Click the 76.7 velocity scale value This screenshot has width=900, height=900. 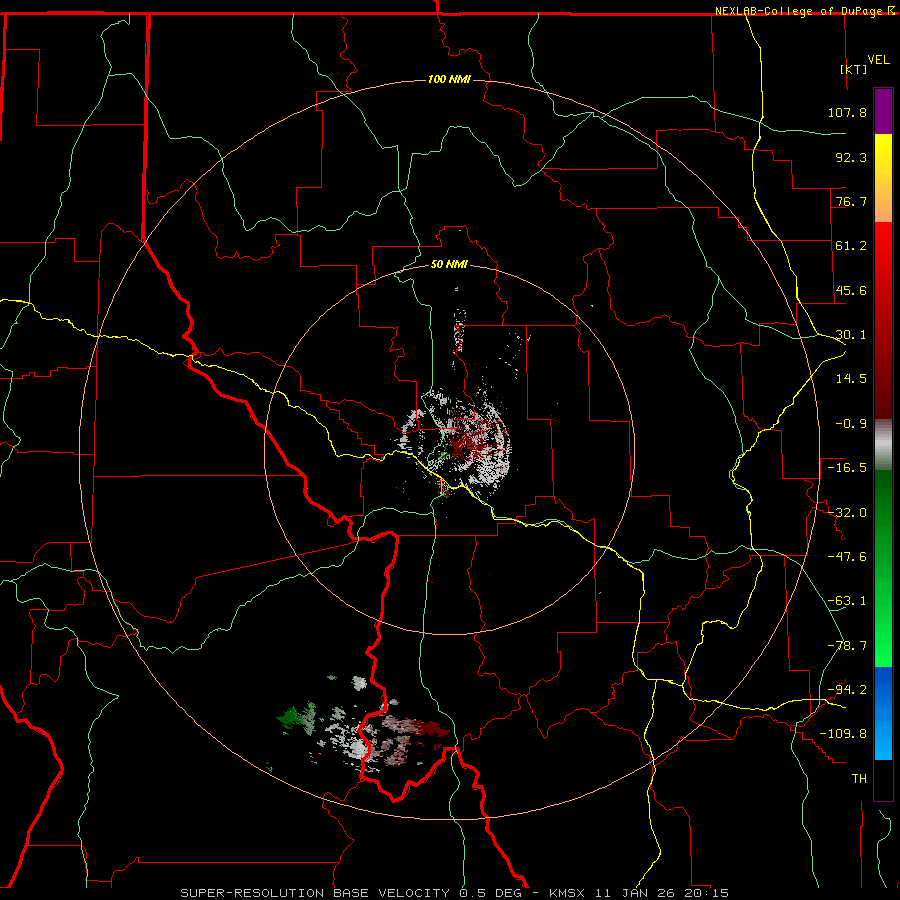coord(851,201)
